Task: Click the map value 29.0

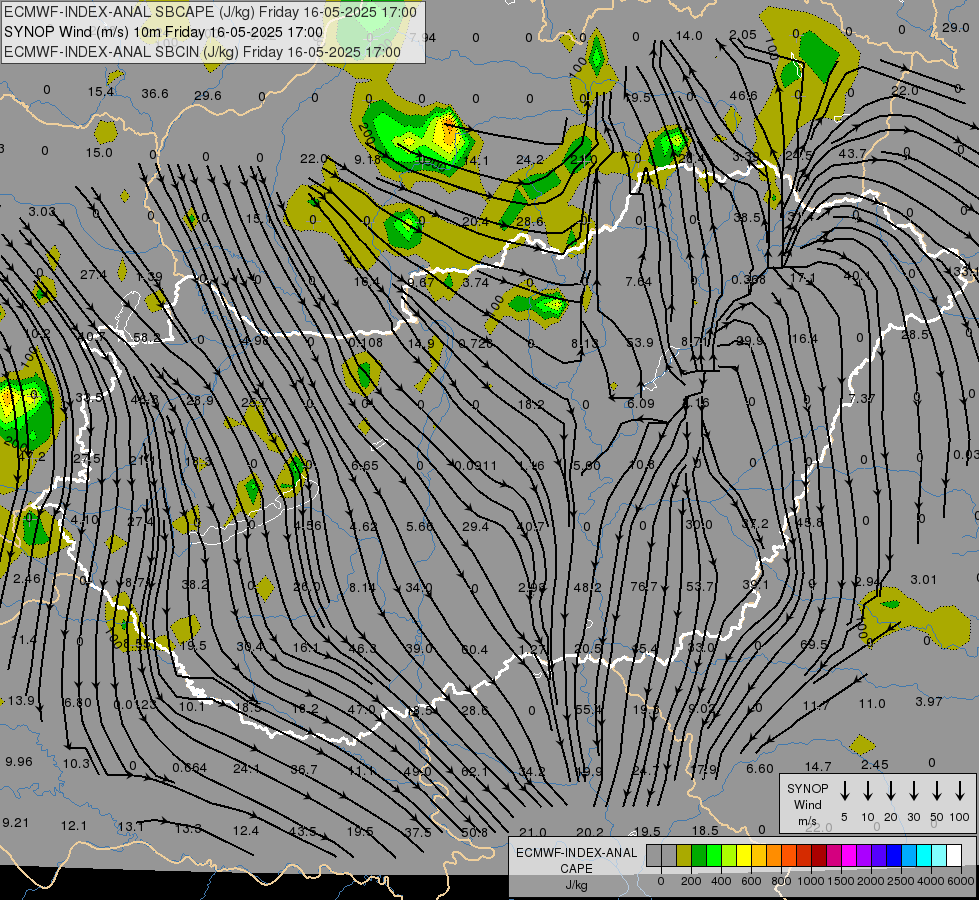Action: tap(956, 27)
